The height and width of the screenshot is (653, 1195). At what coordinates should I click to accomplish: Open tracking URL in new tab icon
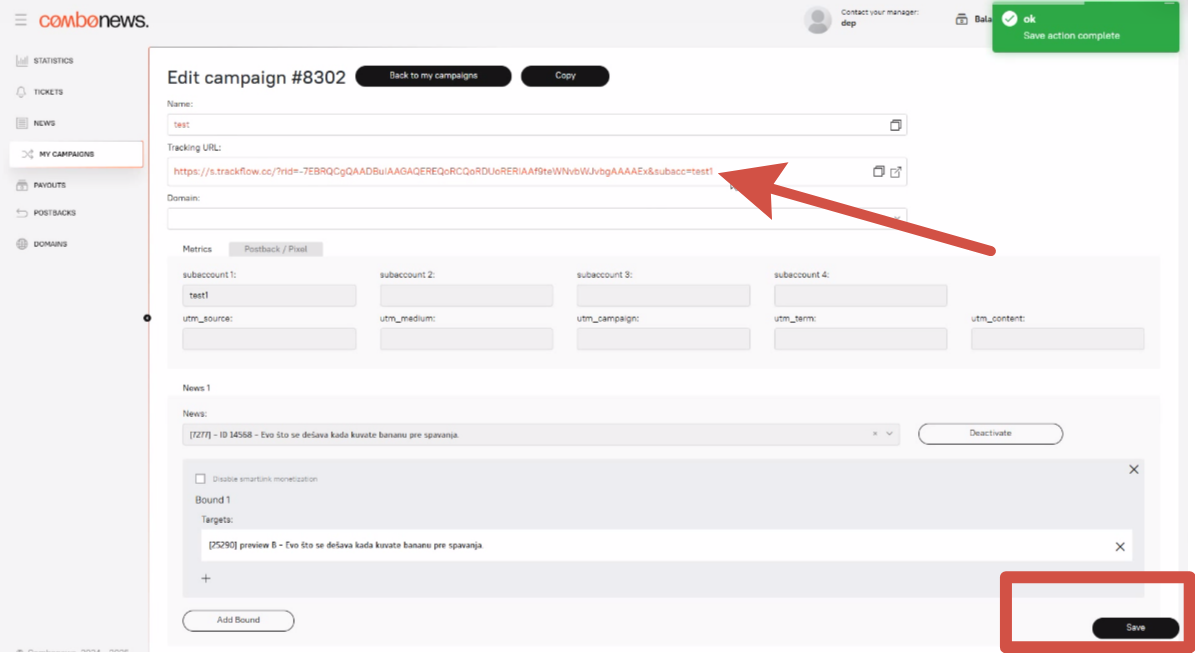point(896,172)
